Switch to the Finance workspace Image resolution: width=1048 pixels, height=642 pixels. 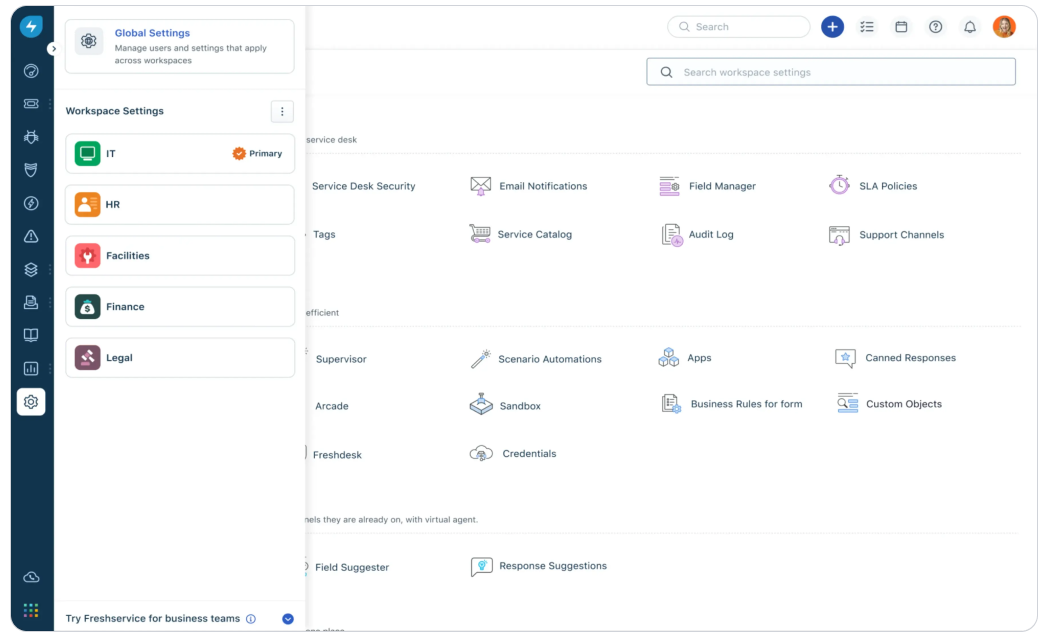coord(180,307)
